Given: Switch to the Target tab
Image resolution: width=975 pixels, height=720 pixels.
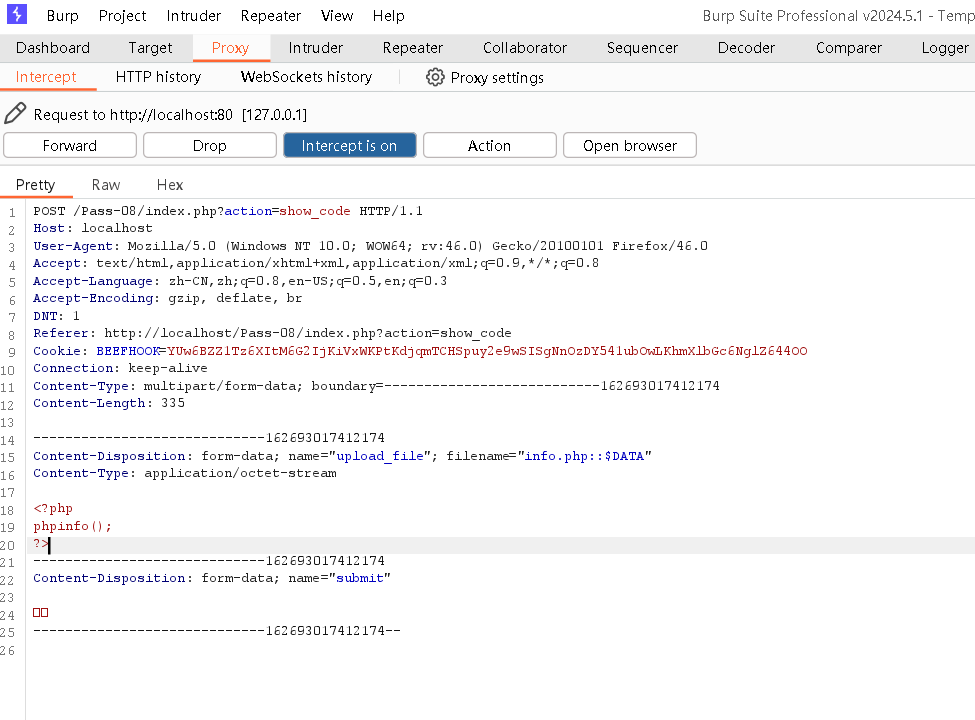Looking at the screenshot, I should (150, 48).
